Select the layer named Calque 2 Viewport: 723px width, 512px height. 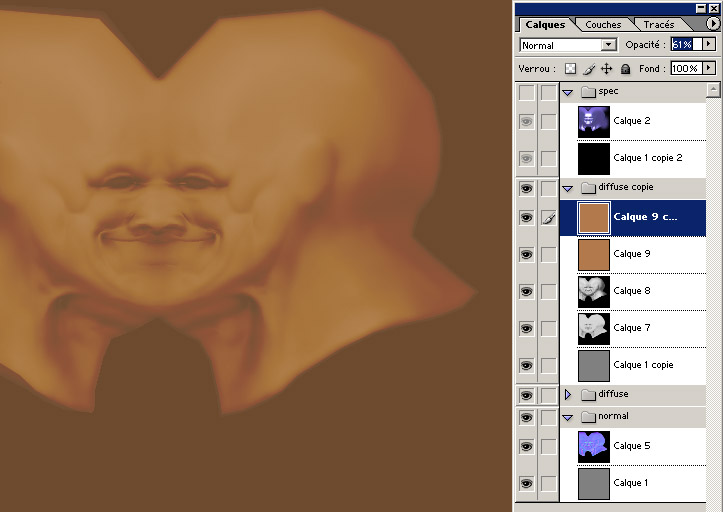(632, 121)
